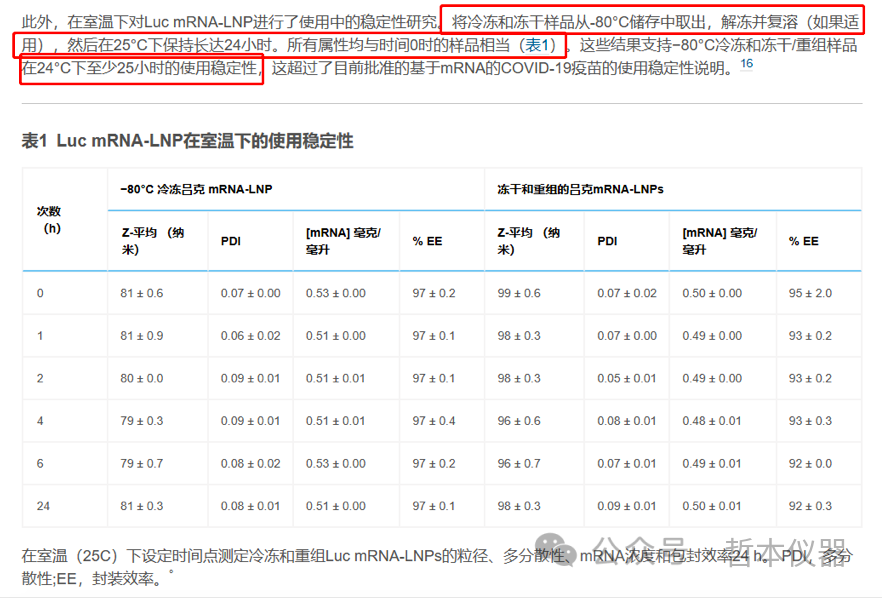Viewport: 882px width, 598px height.
Task: Select the cell '0.49 ± 0.01'
Action: pos(712,464)
